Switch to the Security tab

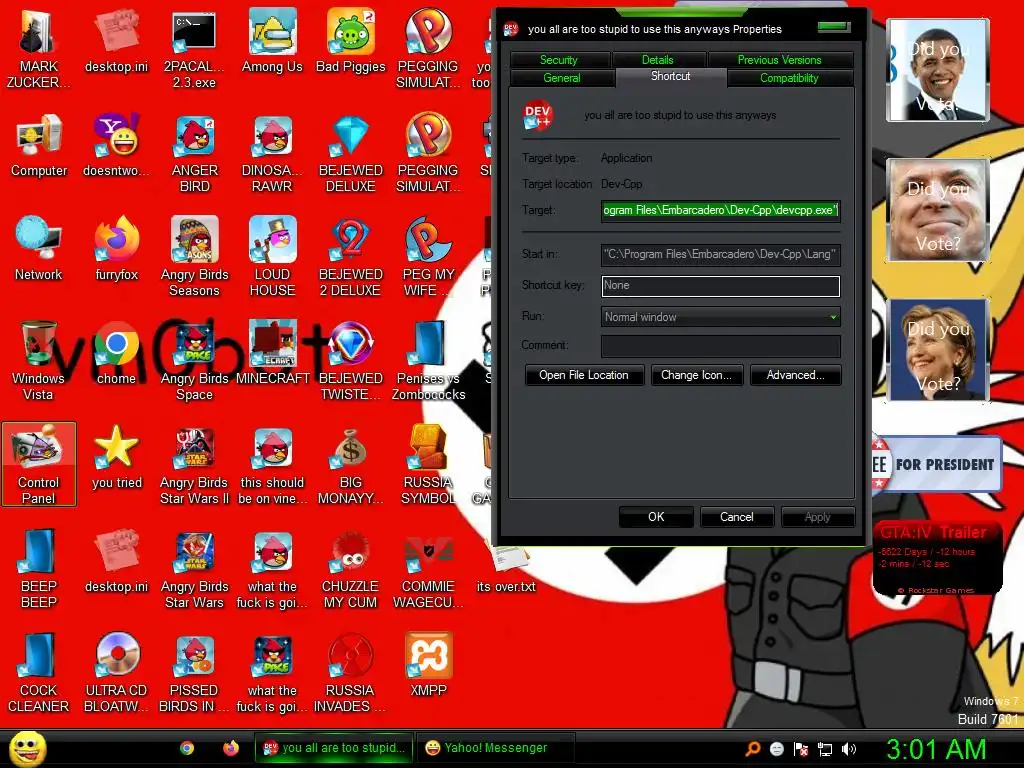(559, 59)
